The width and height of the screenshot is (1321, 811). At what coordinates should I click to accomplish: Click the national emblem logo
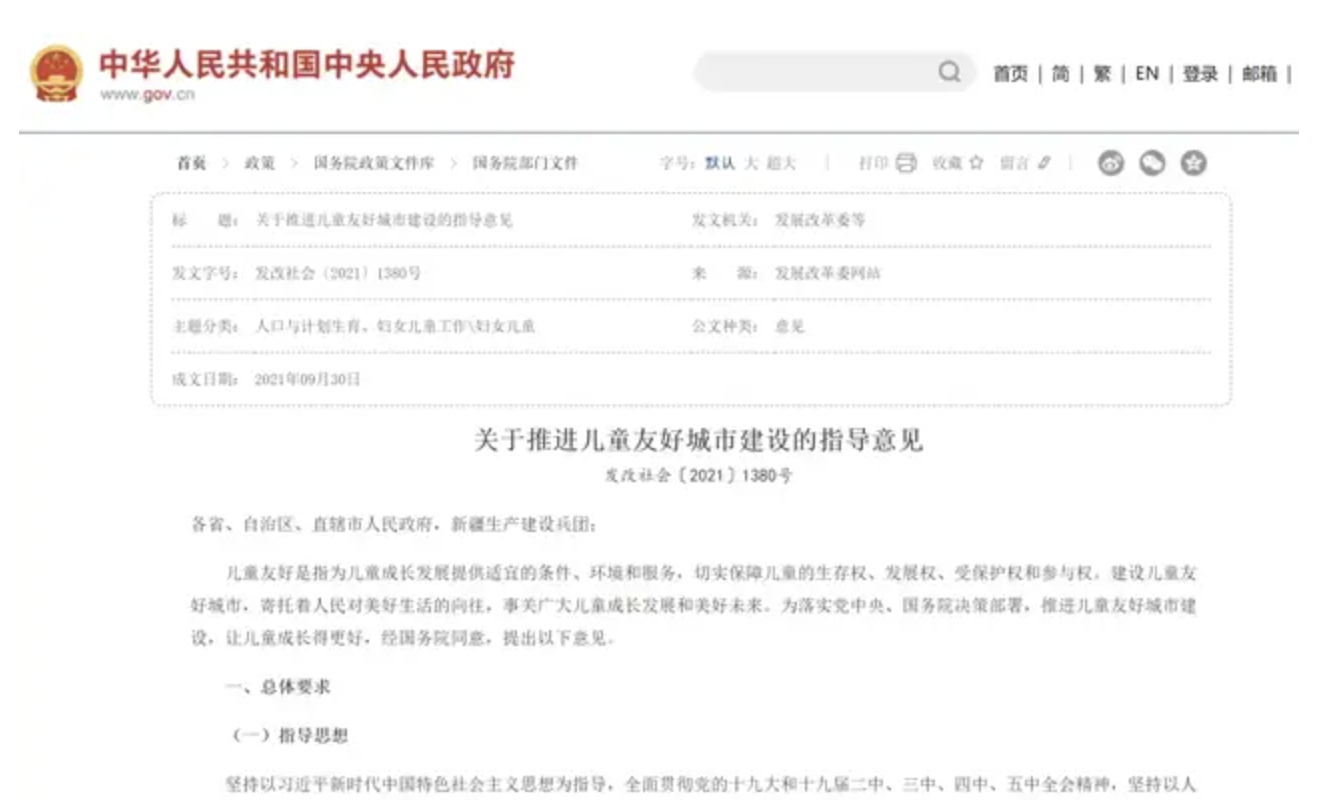pyautogui.click(x=55, y=73)
